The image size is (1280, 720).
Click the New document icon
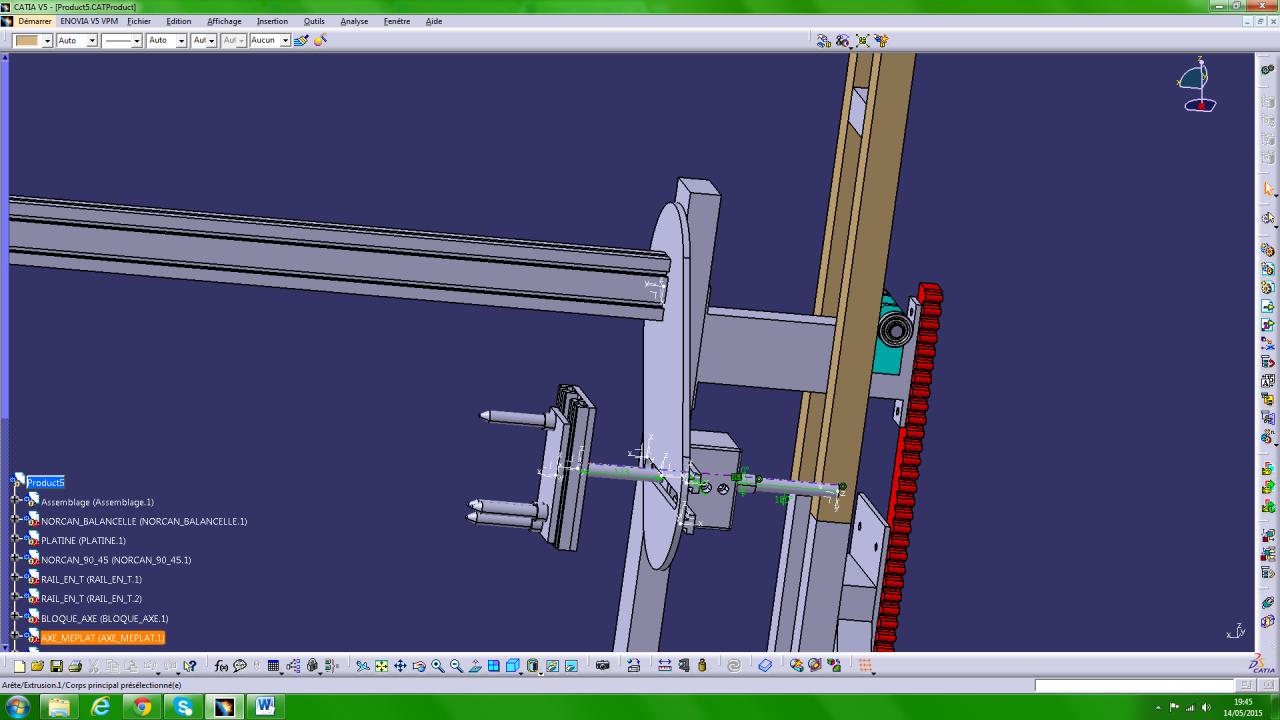tap(19, 666)
